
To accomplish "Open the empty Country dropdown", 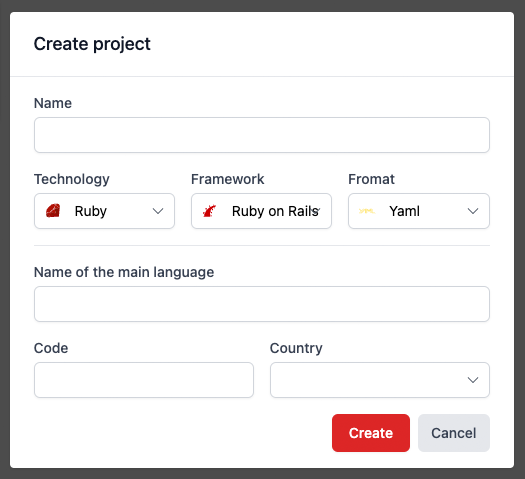I will tap(380, 380).
